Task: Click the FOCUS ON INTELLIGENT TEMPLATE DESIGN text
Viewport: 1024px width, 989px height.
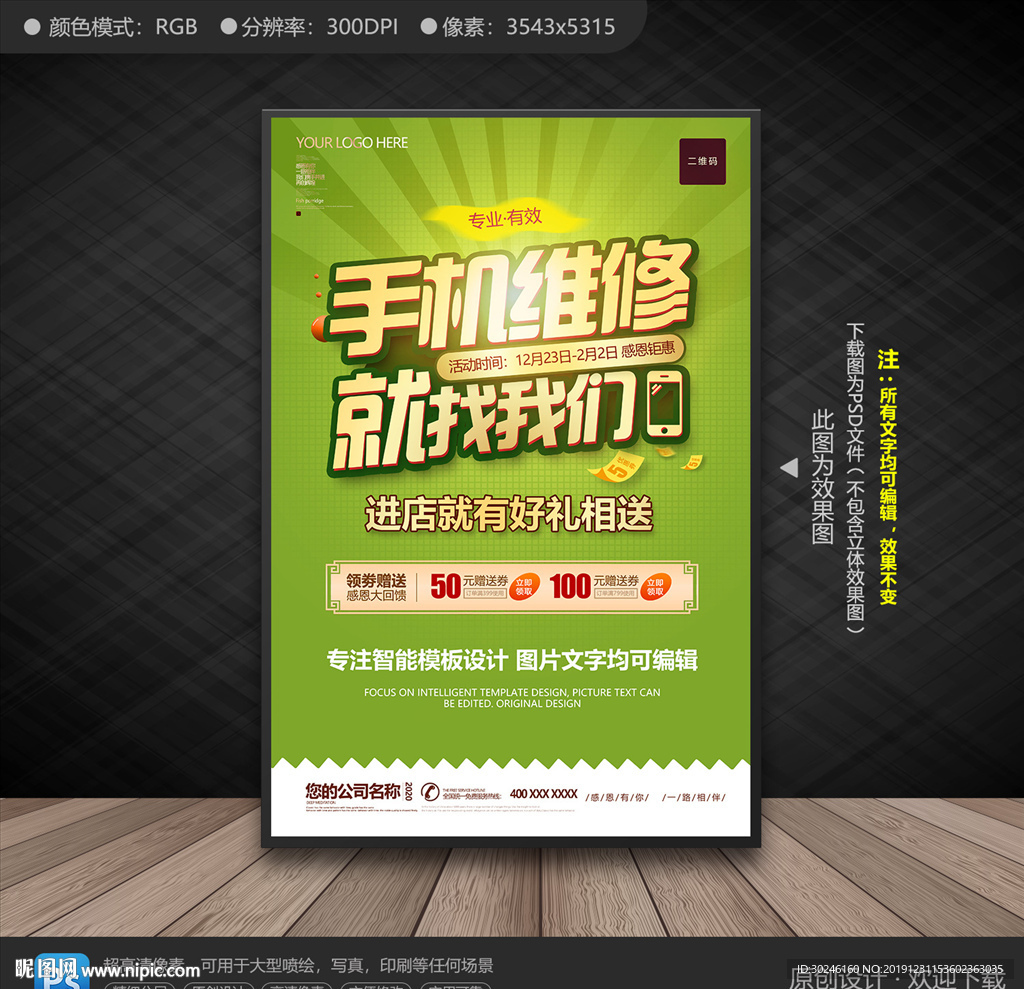Action: 512,698
